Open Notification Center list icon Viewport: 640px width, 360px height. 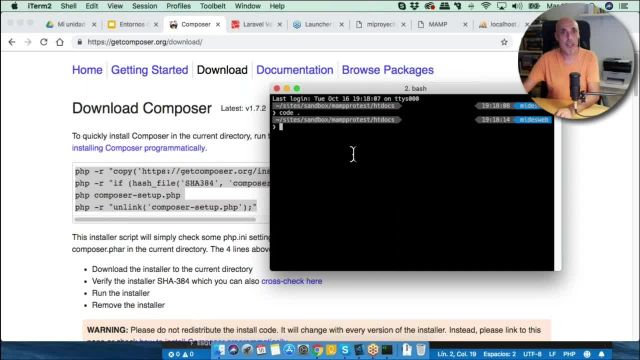(x=624, y=6)
